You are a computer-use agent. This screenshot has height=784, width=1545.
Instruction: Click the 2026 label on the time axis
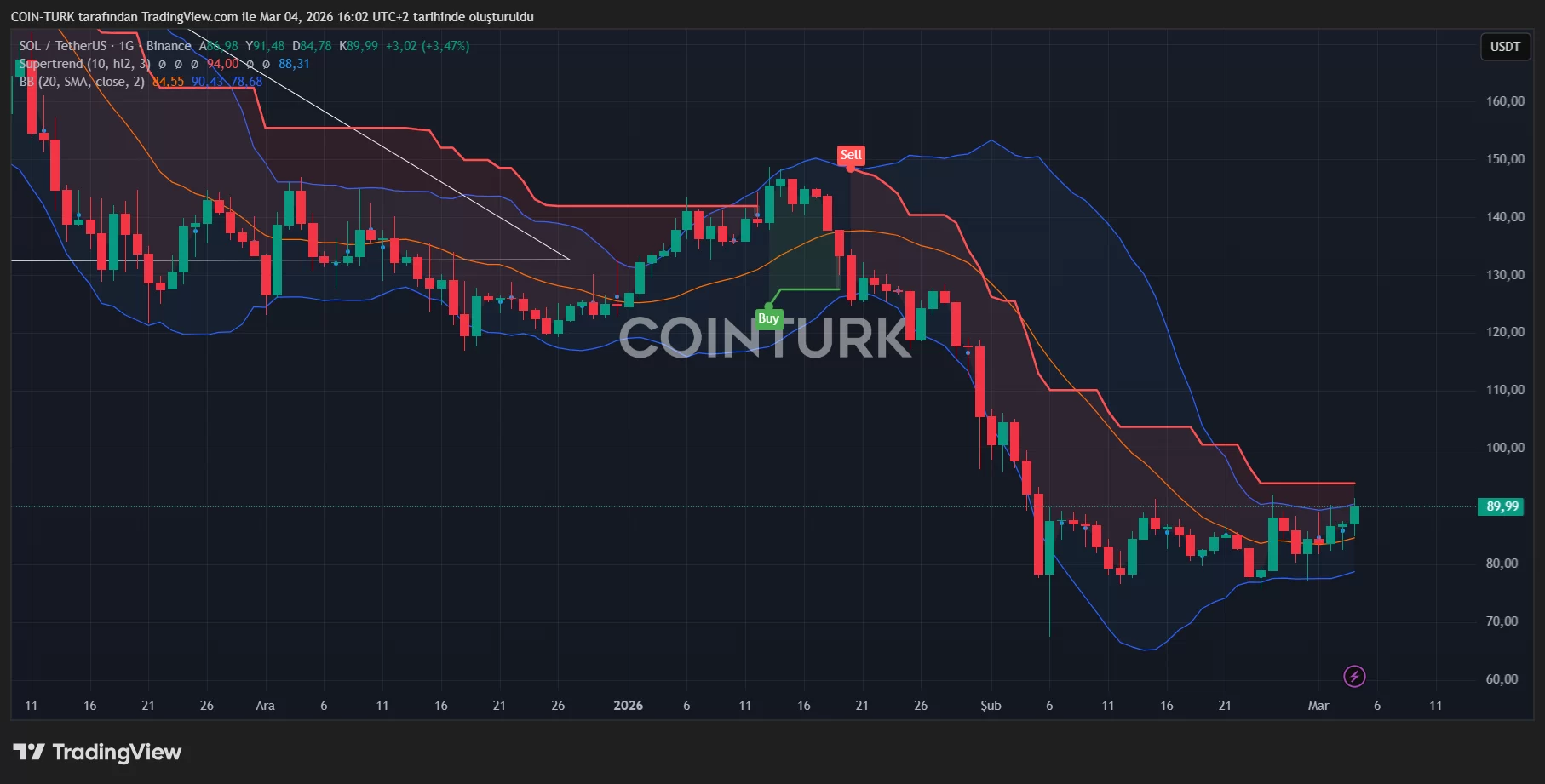pyautogui.click(x=629, y=705)
